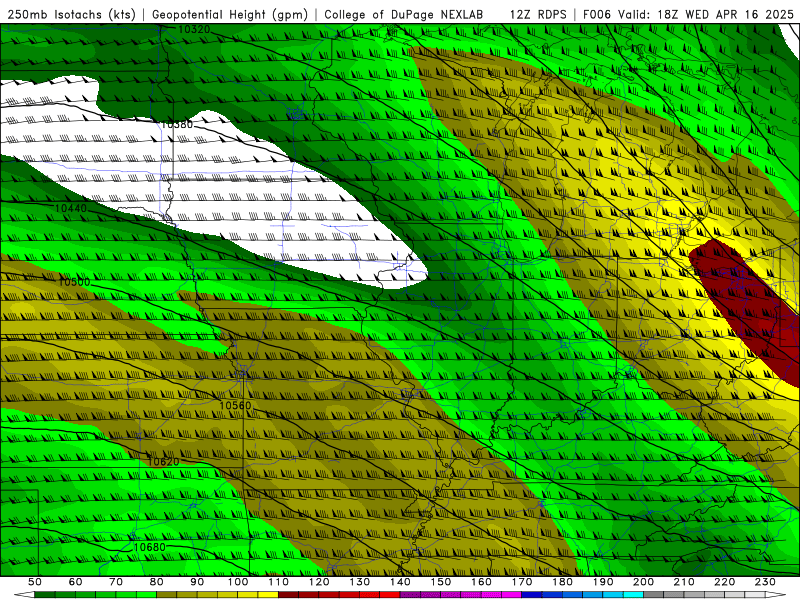The width and height of the screenshot is (800, 600).
Task: Click the "Geopotential Height (gpm)" header text
Action: 230,15
